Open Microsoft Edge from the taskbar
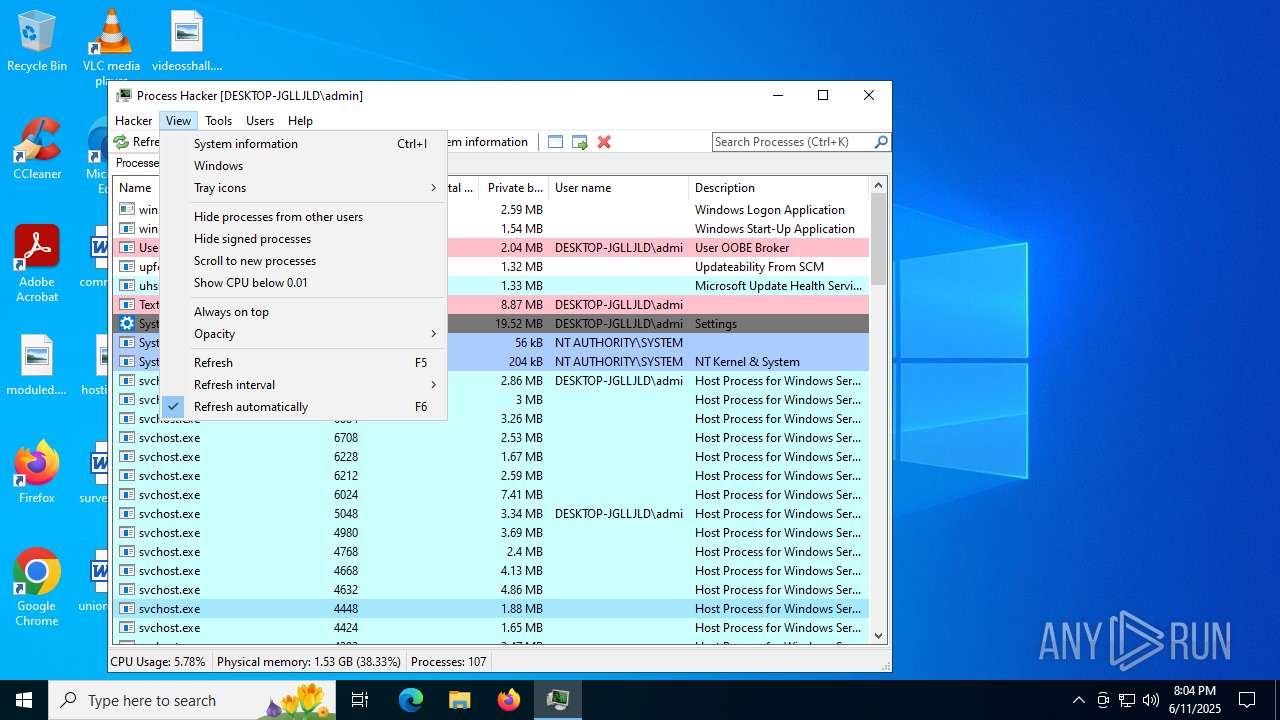The image size is (1280, 720). [411, 700]
